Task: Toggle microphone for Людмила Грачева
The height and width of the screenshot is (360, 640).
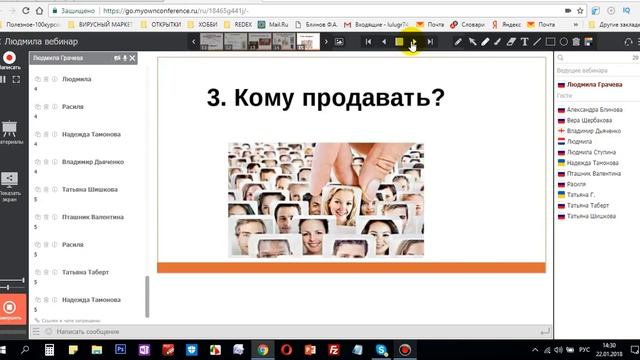Action: [x=125, y=58]
